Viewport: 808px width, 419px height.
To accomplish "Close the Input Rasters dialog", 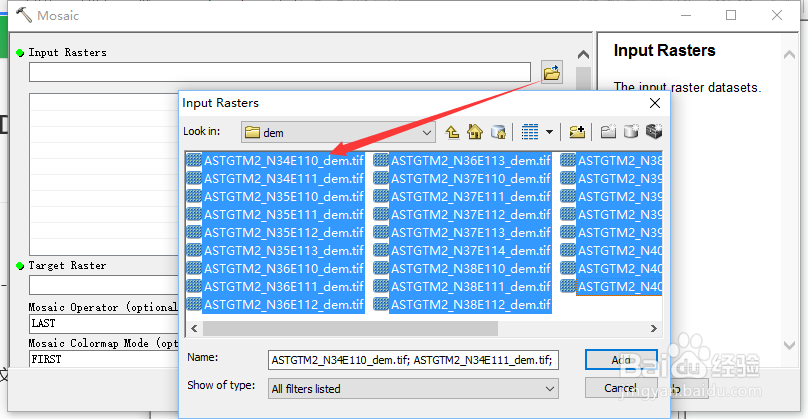I will tap(655, 103).
